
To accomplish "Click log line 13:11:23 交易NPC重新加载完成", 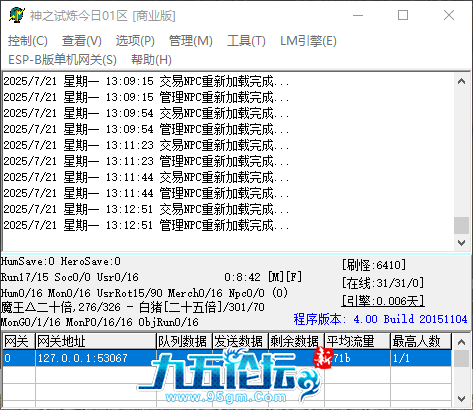I will tap(146, 145).
